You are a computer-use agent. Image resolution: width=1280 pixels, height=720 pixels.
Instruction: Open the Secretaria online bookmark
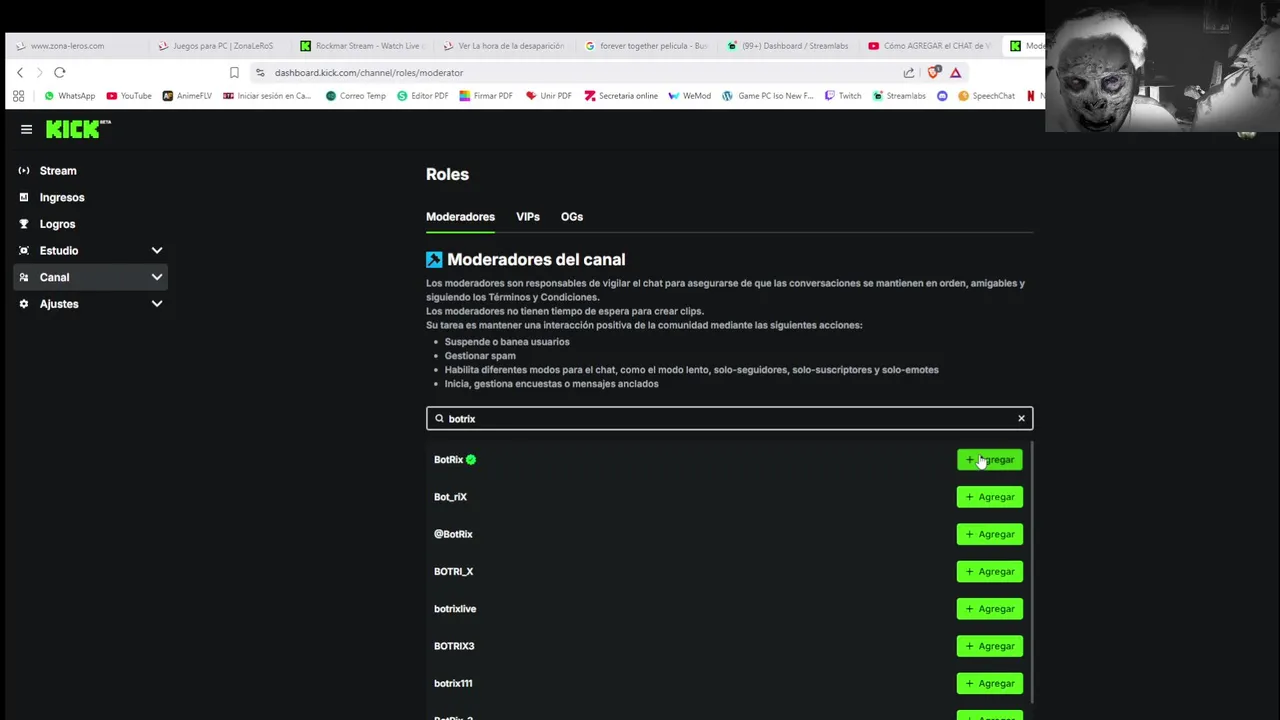click(621, 96)
